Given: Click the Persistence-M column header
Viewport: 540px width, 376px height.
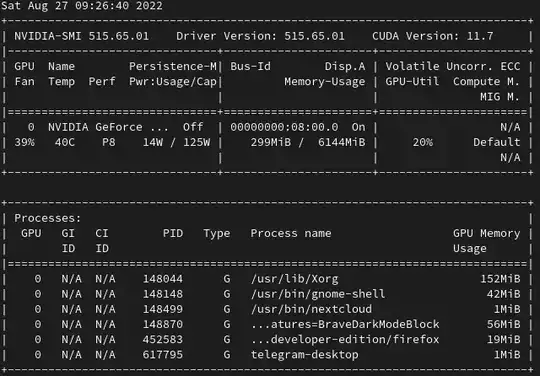Looking at the screenshot, I should coord(173,66).
